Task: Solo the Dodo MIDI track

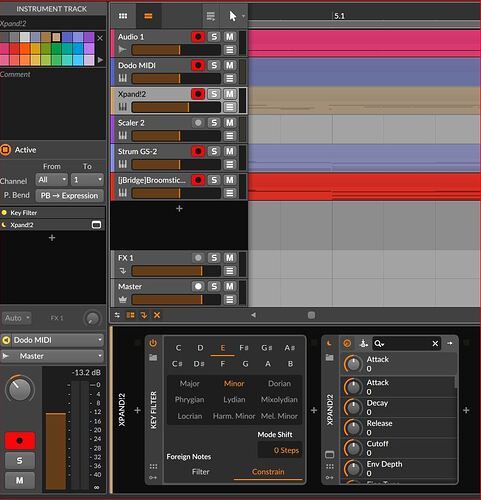Action: click(214, 65)
